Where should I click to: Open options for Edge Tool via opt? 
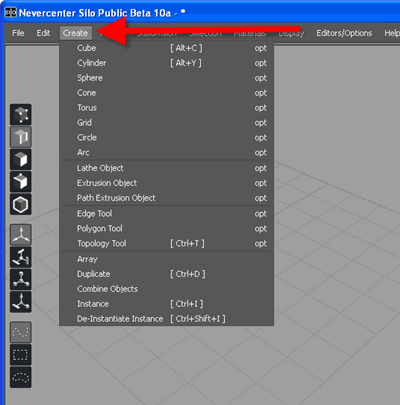click(x=261, y=214)
